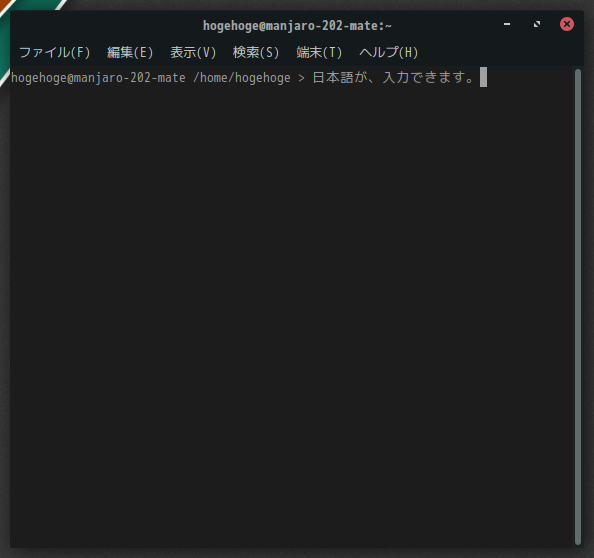The width and height of the screenshot is (594, 558).
Task: Open the 検索(S) menu
Action: click(x=256, y=52)
